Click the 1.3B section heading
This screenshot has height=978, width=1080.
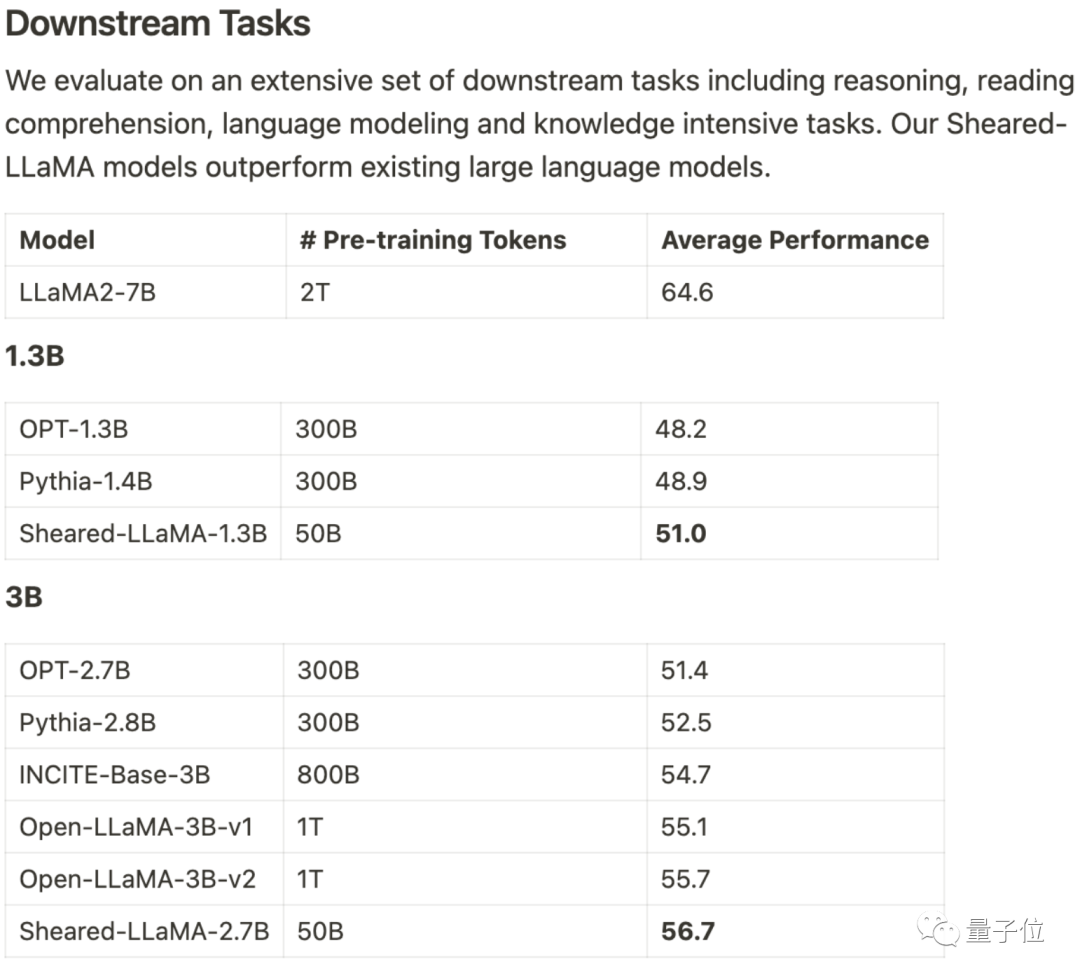pos(35,356)
